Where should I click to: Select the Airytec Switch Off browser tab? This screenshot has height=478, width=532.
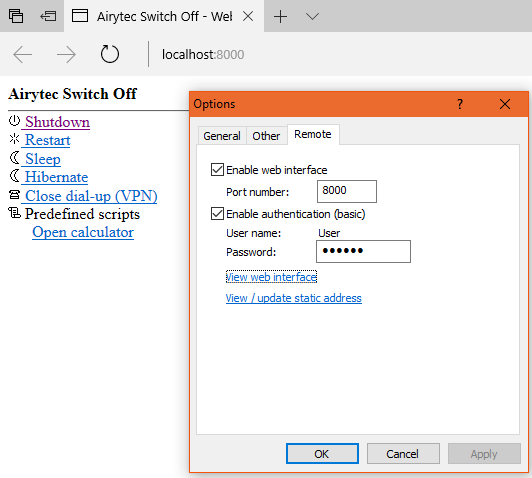(x=164, y=16)
